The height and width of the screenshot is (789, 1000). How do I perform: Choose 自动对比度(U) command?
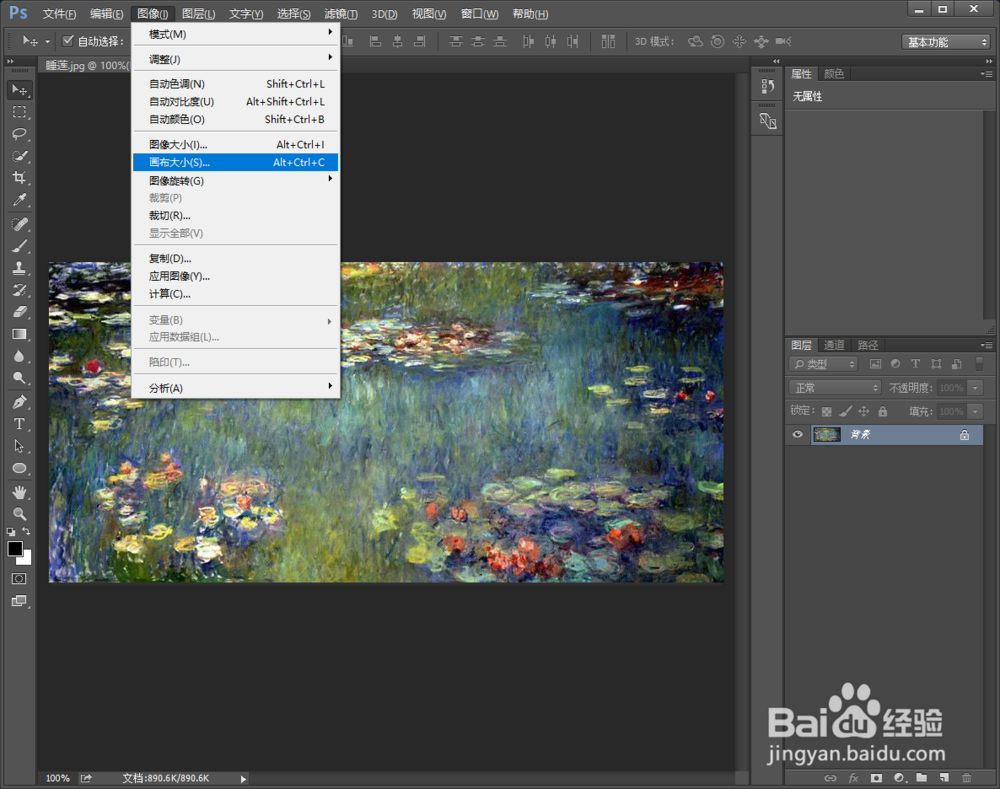(235, 101)
